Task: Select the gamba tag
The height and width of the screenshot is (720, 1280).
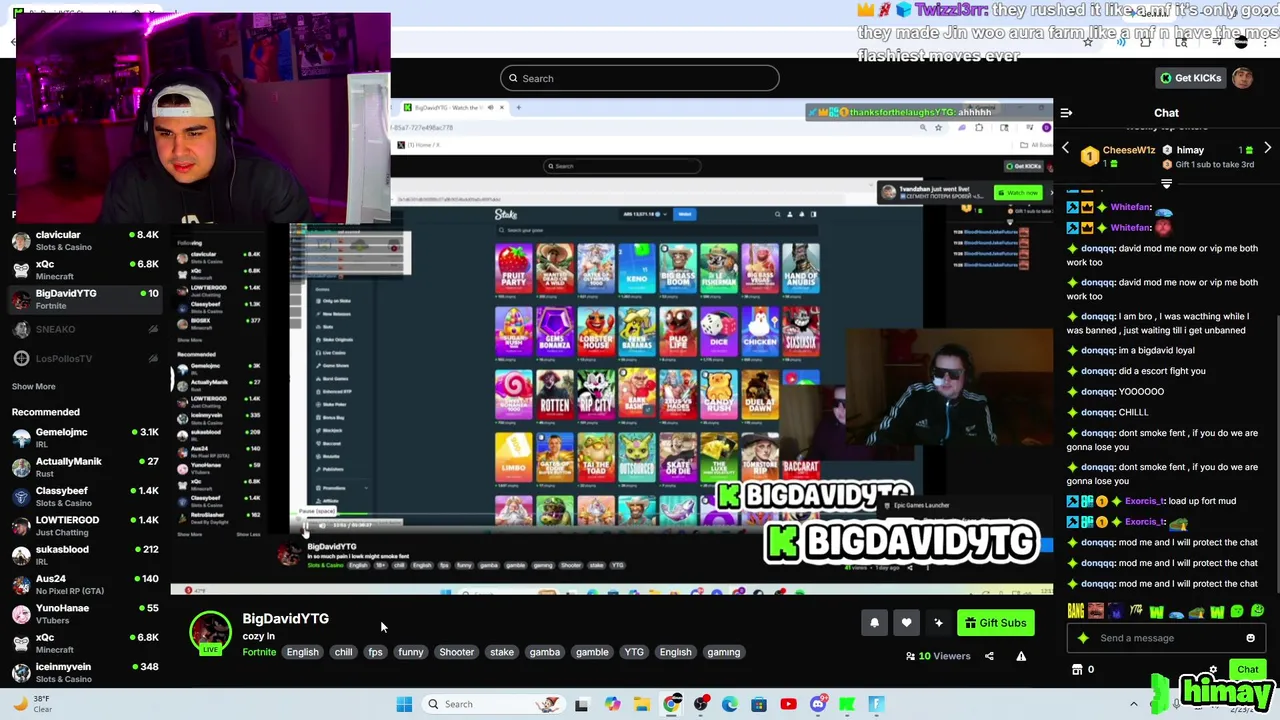Action: 545,652
